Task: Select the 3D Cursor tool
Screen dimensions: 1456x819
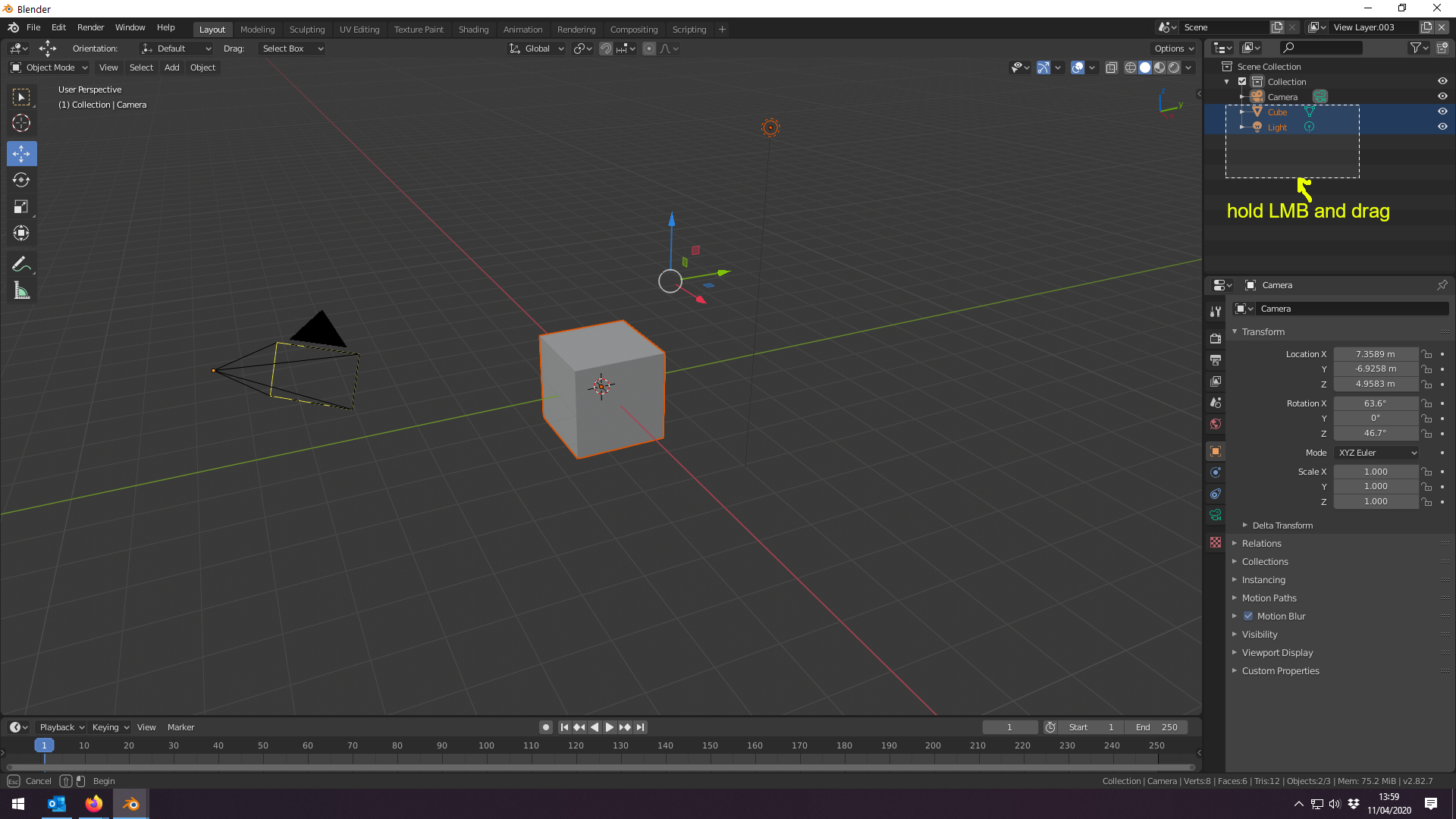Action: [x=21, y=123]
